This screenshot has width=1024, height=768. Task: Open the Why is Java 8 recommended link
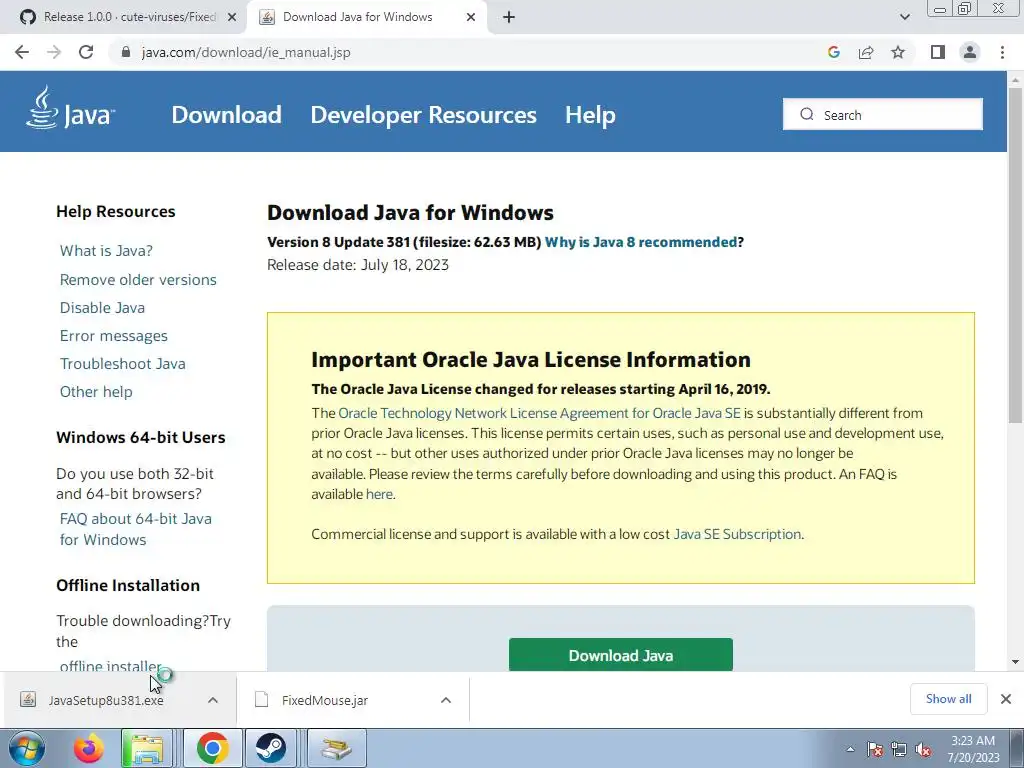point(641,242)
